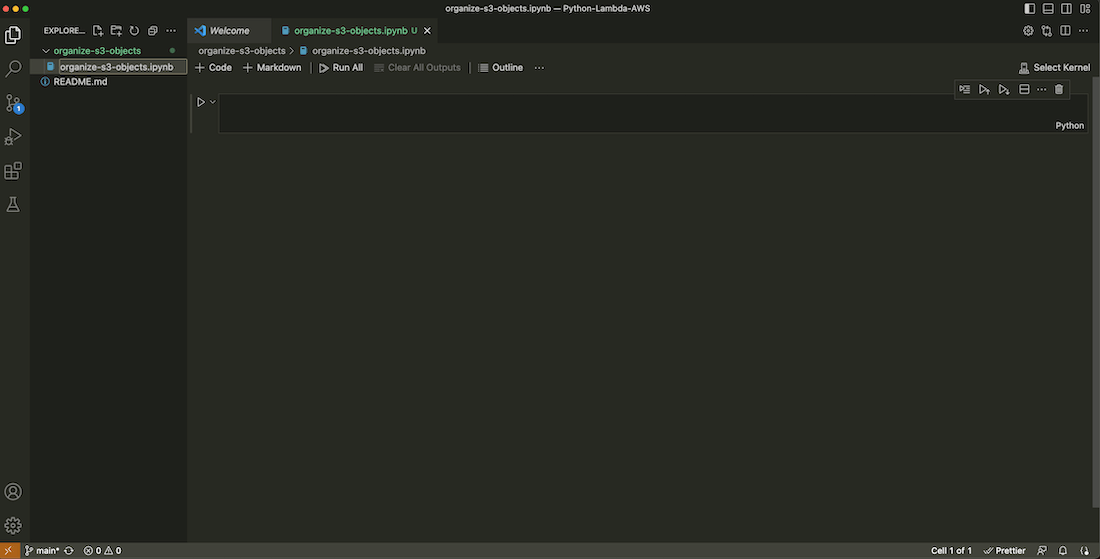Open Run and Debug view

[13, 137]
